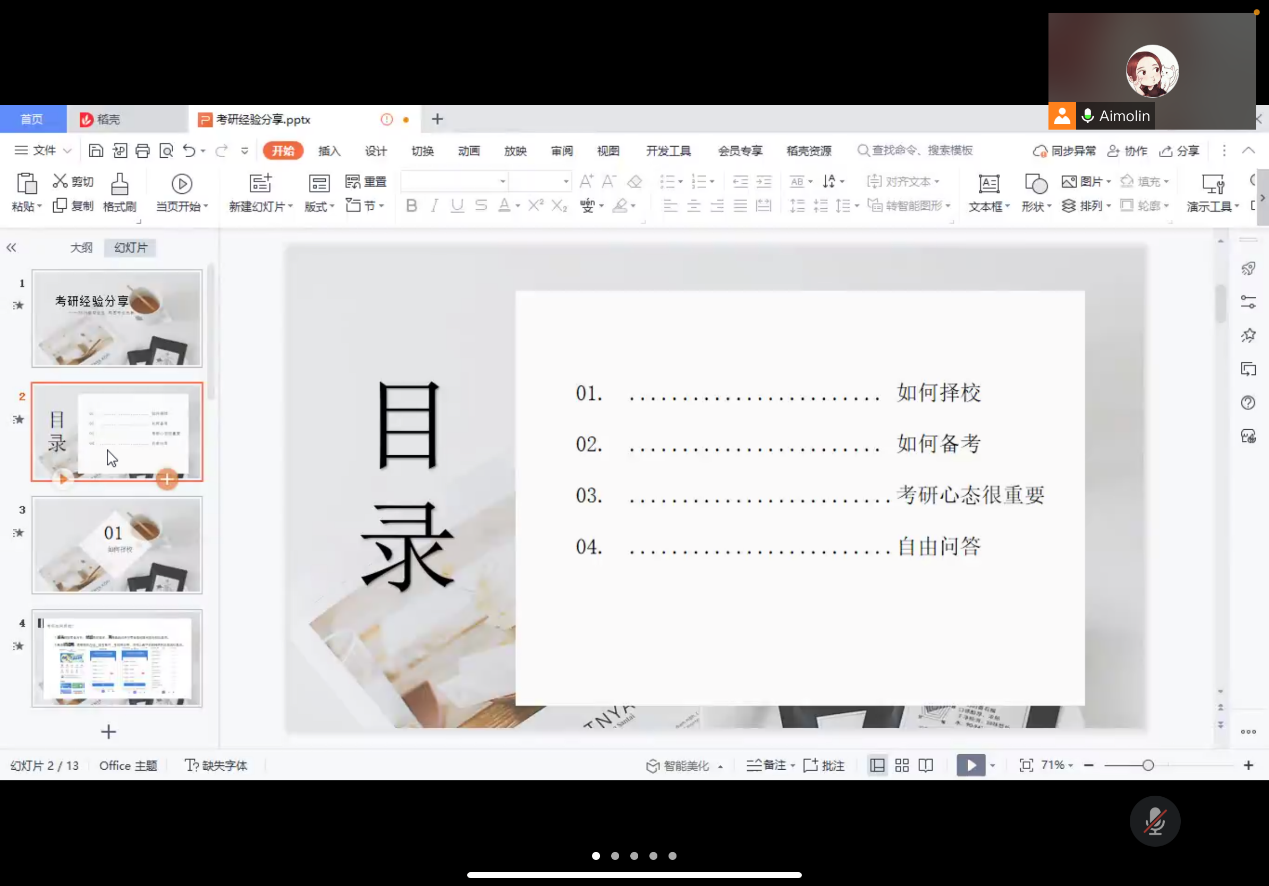The height and width of the screenshot is (886, 1269).
Task: Click the New Slide (新建幻灯片) icon
Action: click(260, 183)
